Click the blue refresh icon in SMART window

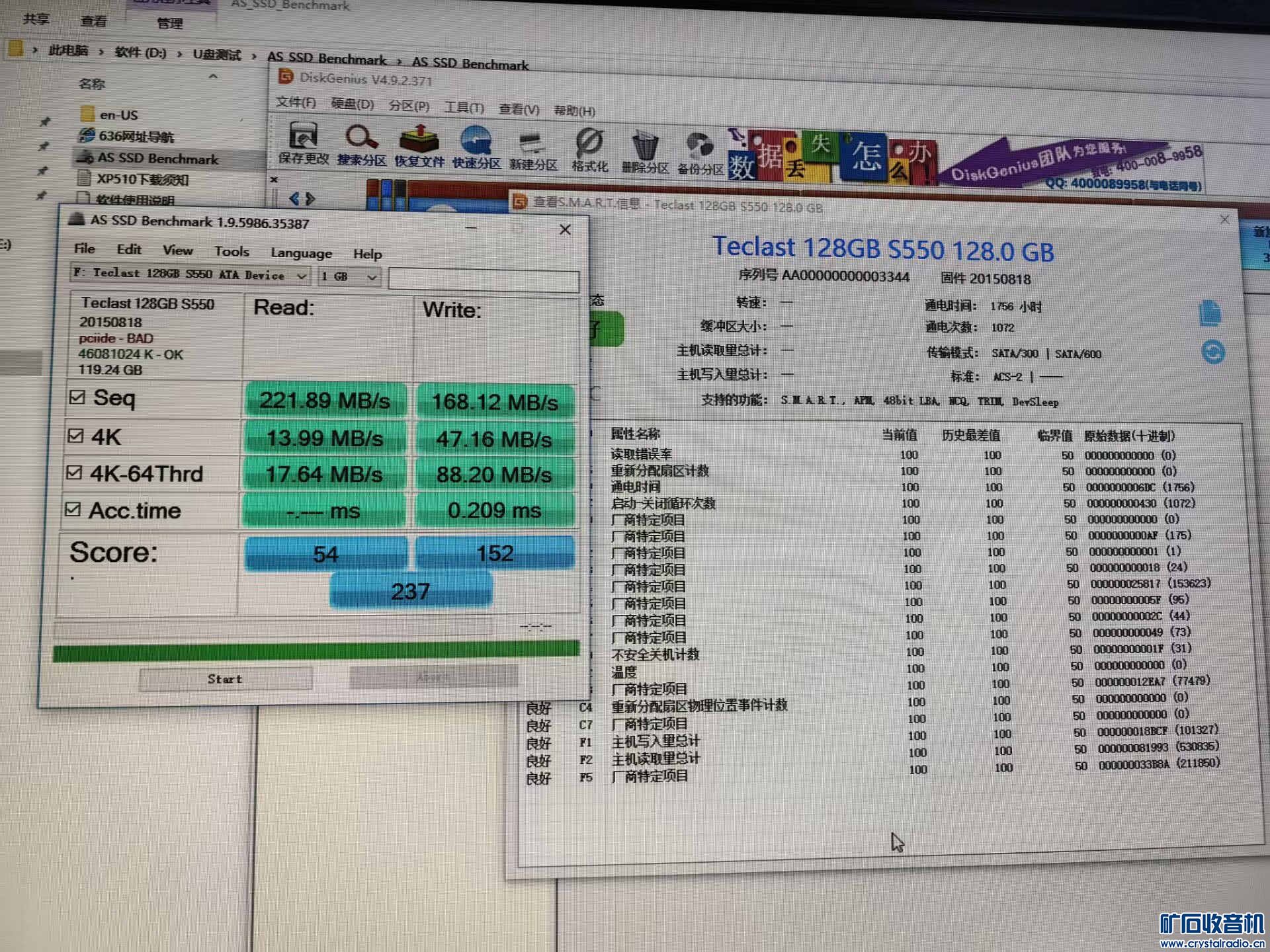[x=1213, y=352]
